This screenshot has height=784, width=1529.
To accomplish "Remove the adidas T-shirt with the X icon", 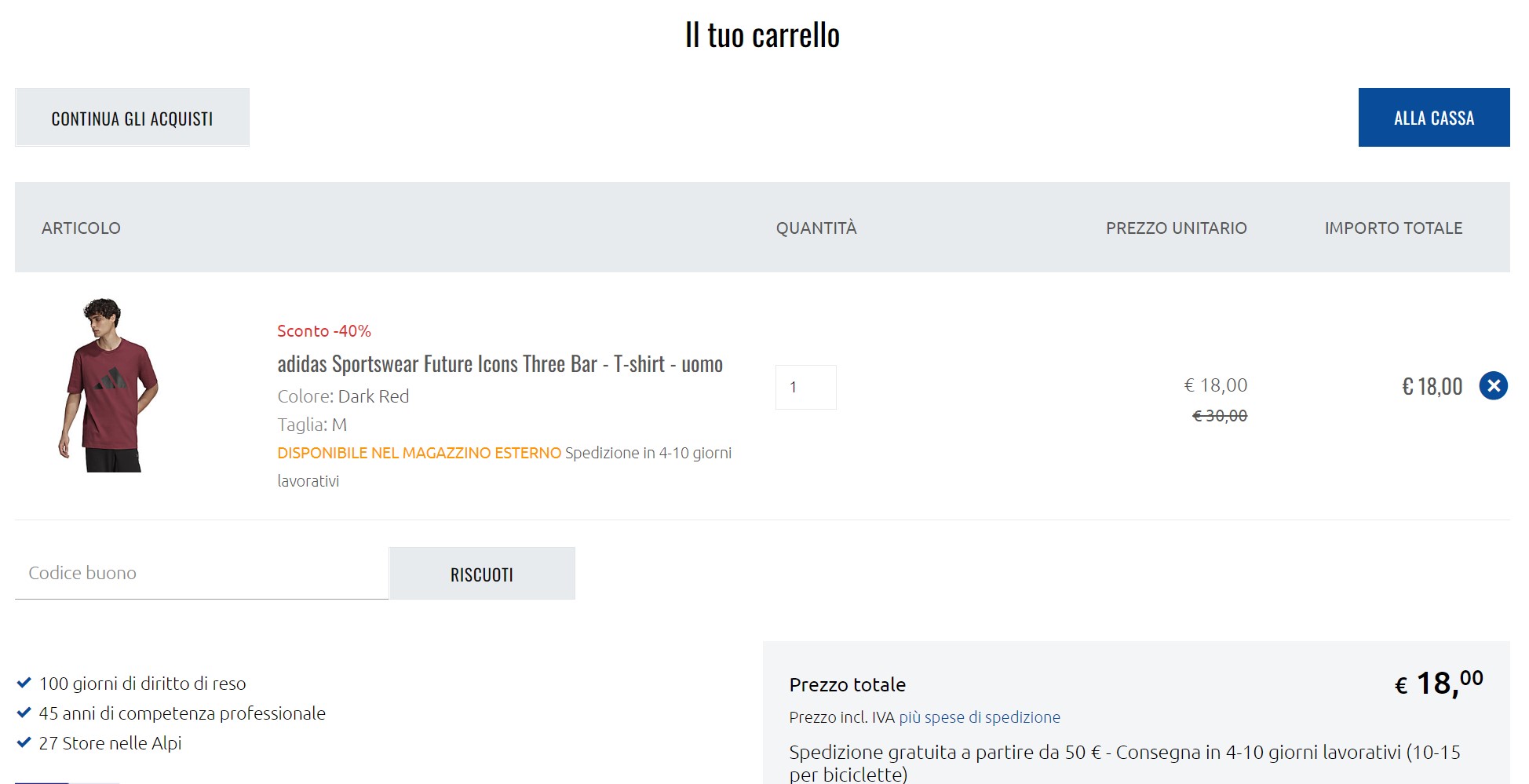I will (1494, 385).
